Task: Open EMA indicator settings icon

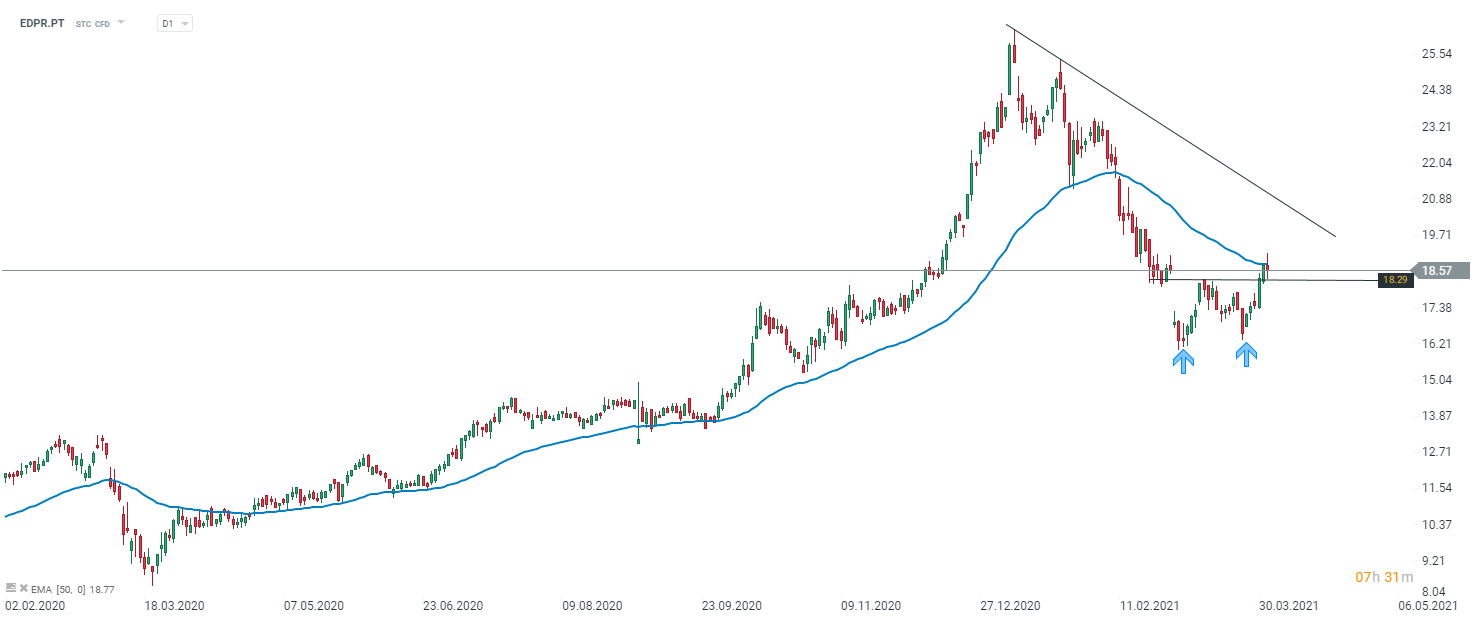Action: point(10,587)
